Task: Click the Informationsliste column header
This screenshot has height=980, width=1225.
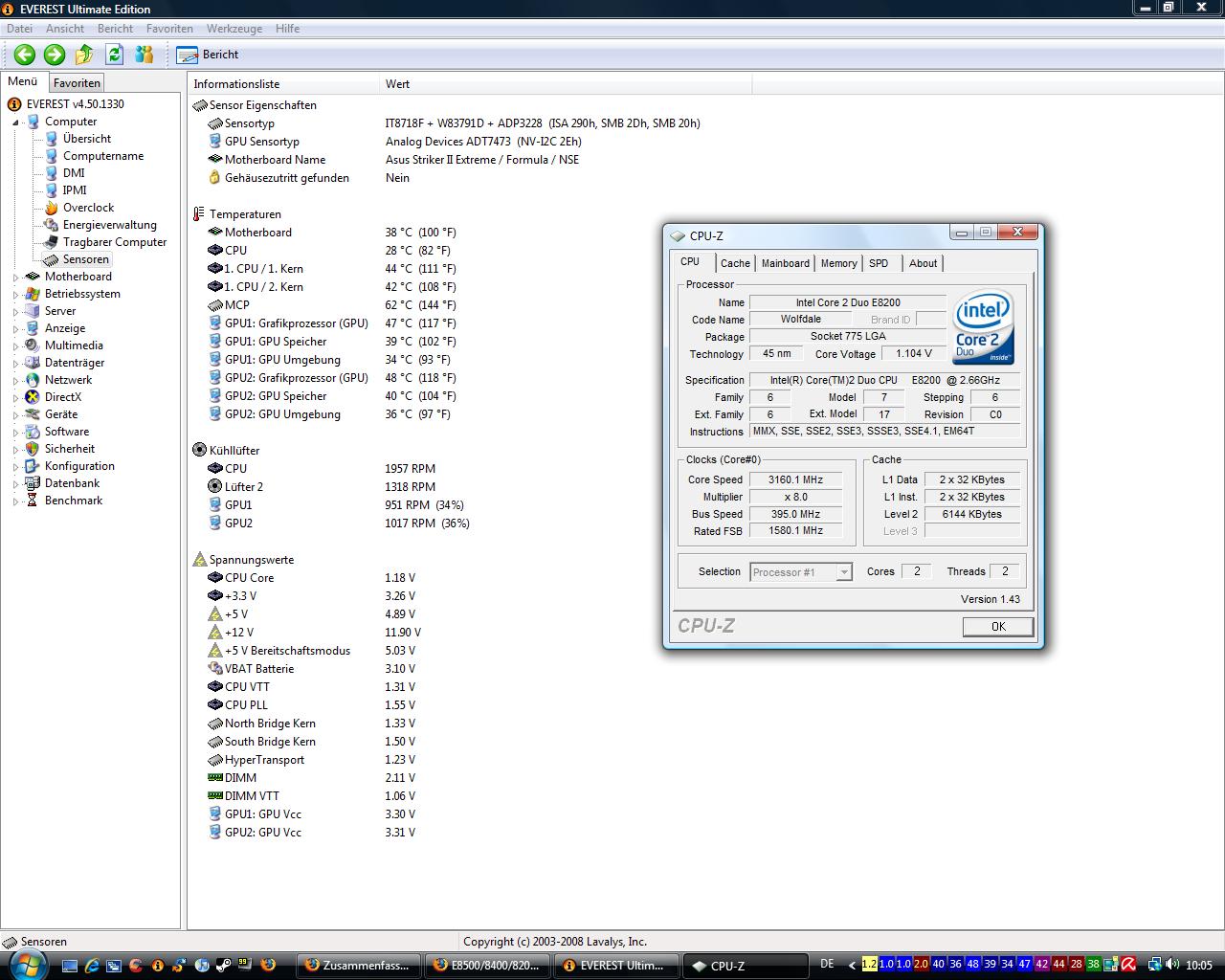Action: (284, 84)
